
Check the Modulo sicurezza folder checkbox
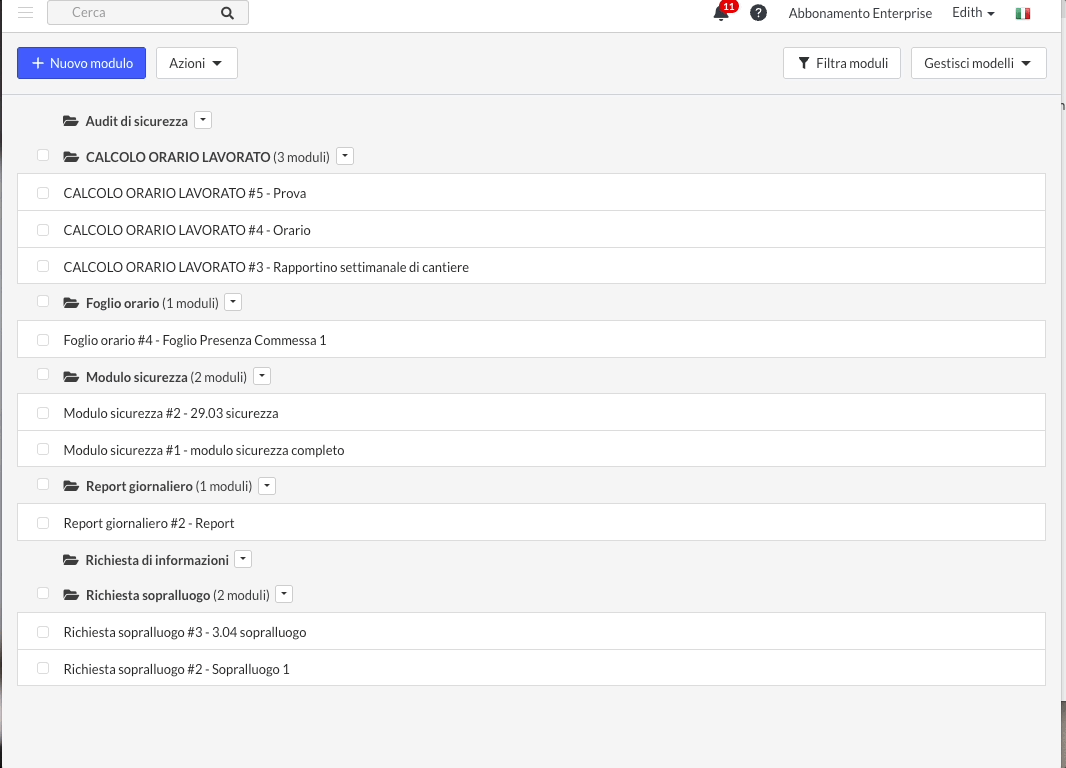click(x=43, y=375)
